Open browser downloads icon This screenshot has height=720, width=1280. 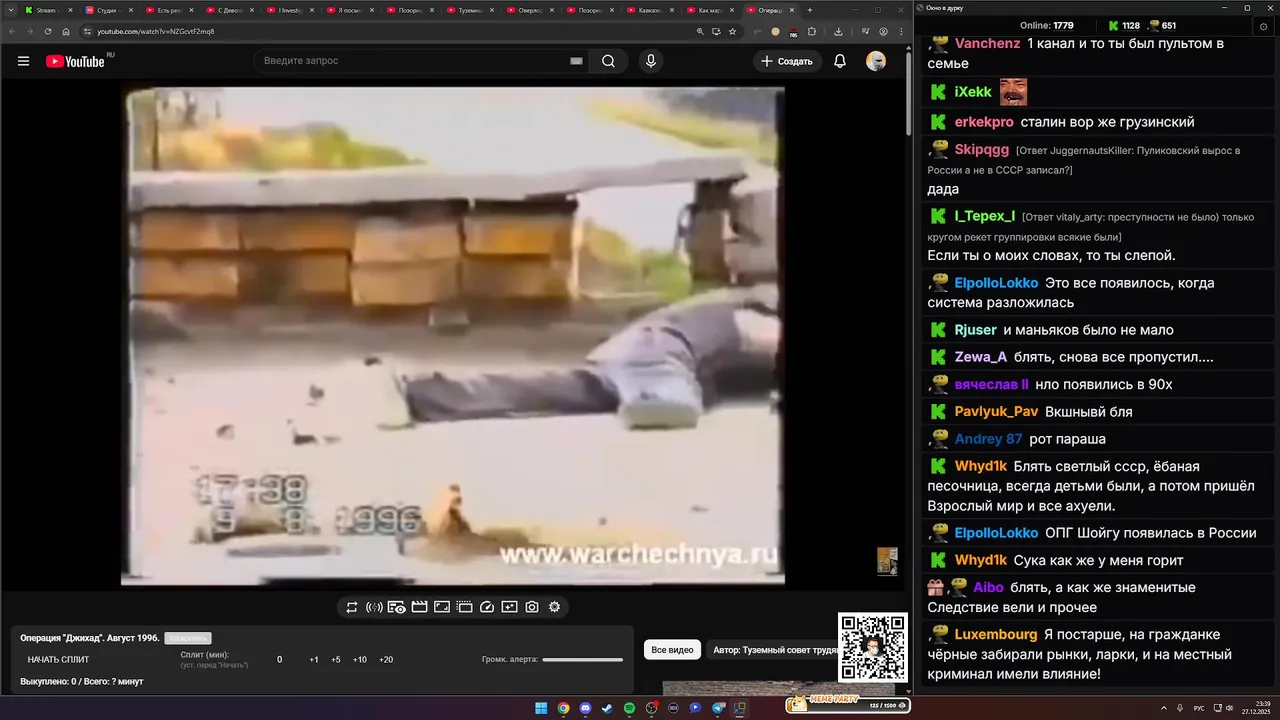pyautogui.click(x=838, y=31)
